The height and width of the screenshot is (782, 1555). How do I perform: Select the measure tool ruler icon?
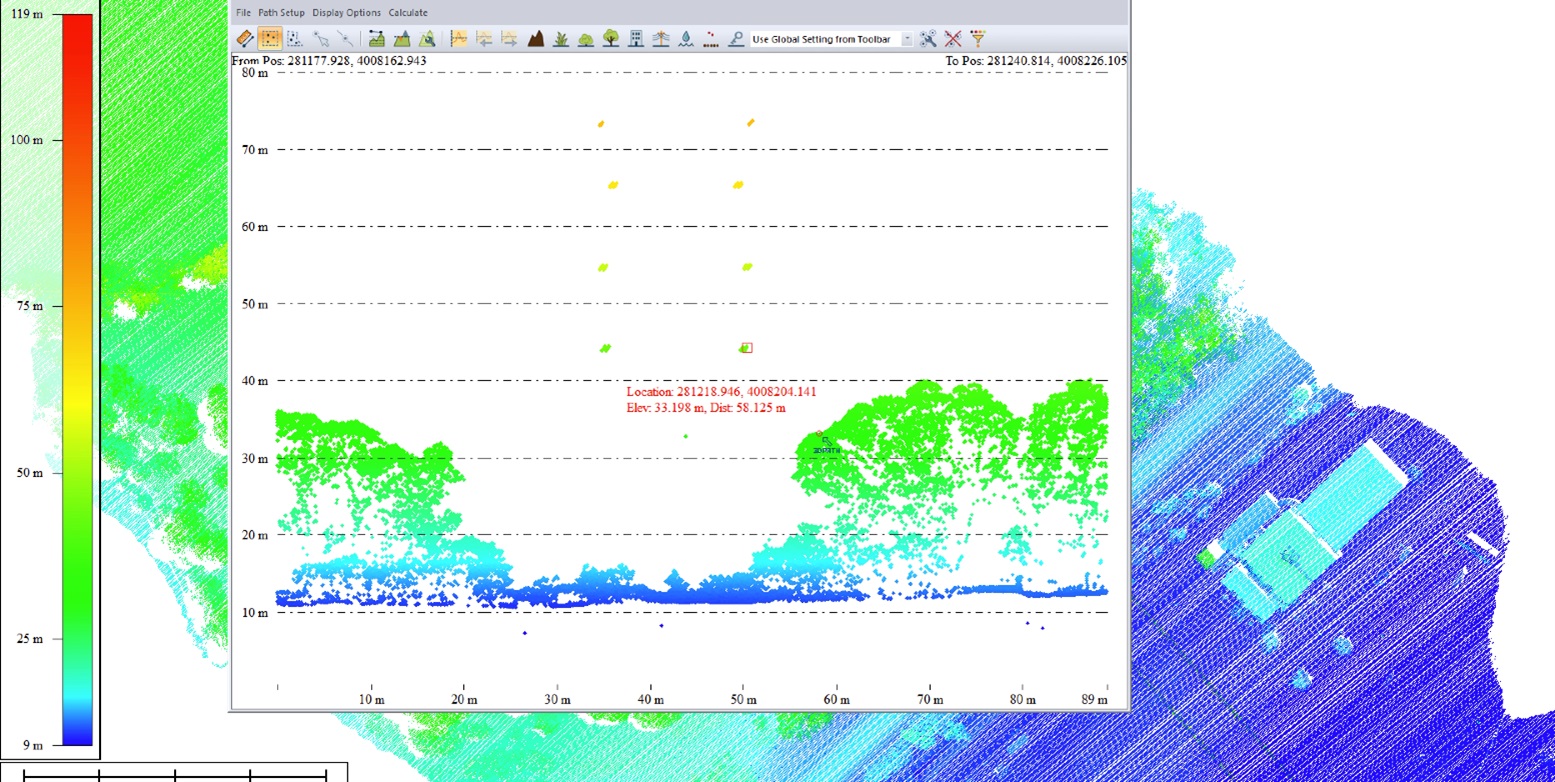245,39
